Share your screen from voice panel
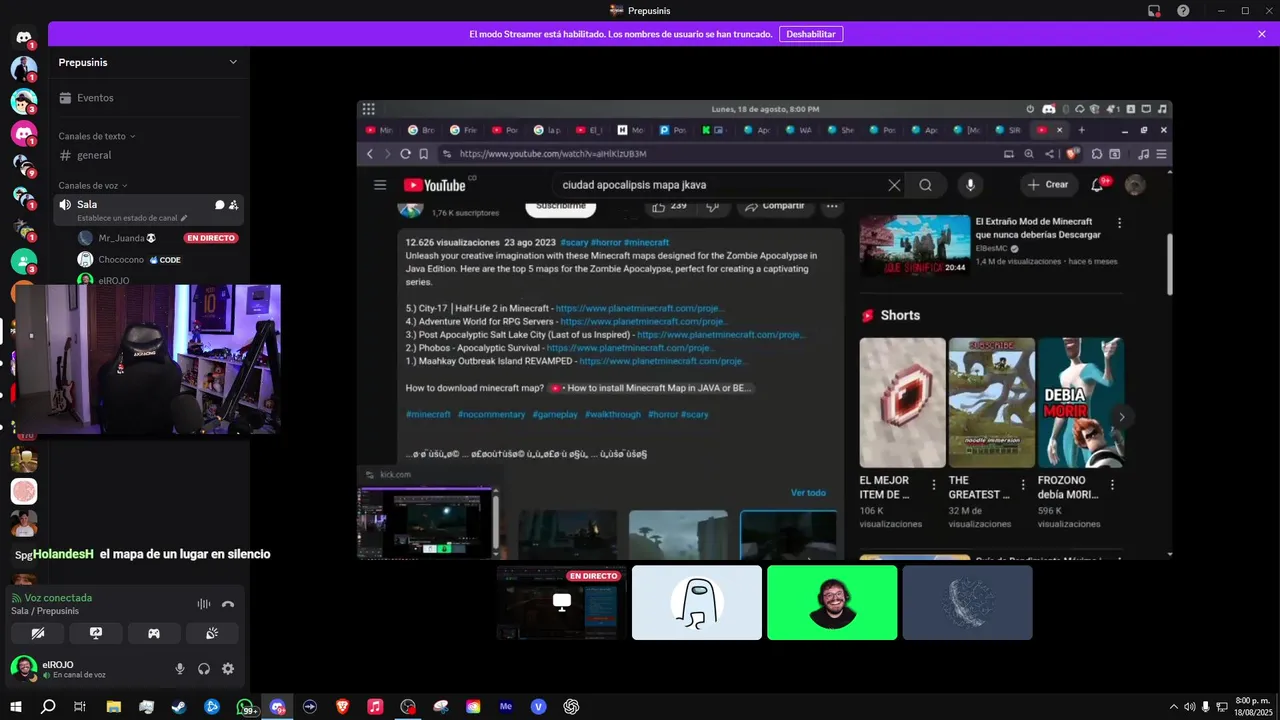Image resolution: width=1280 pixels, height=720 pixels. pos(96,633)
